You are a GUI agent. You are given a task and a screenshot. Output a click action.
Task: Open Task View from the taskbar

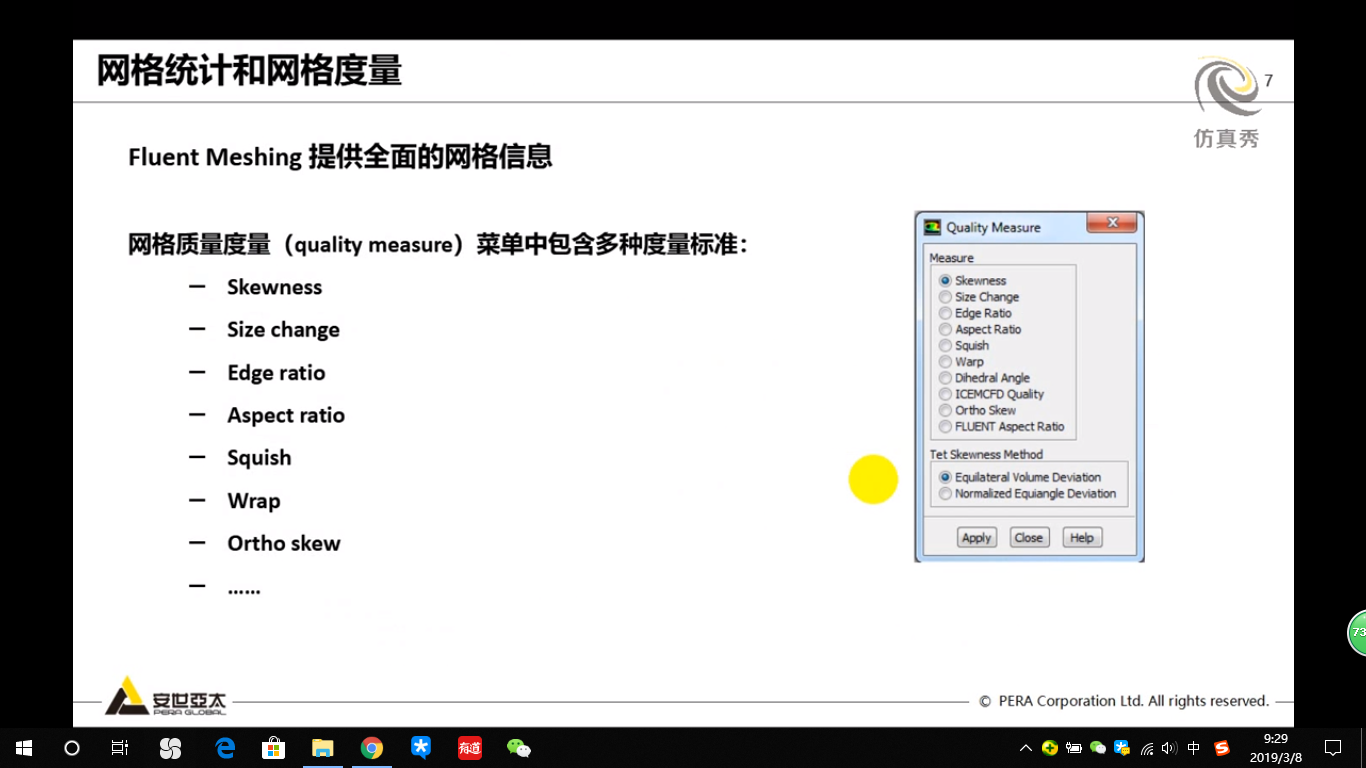pos(119,747)
